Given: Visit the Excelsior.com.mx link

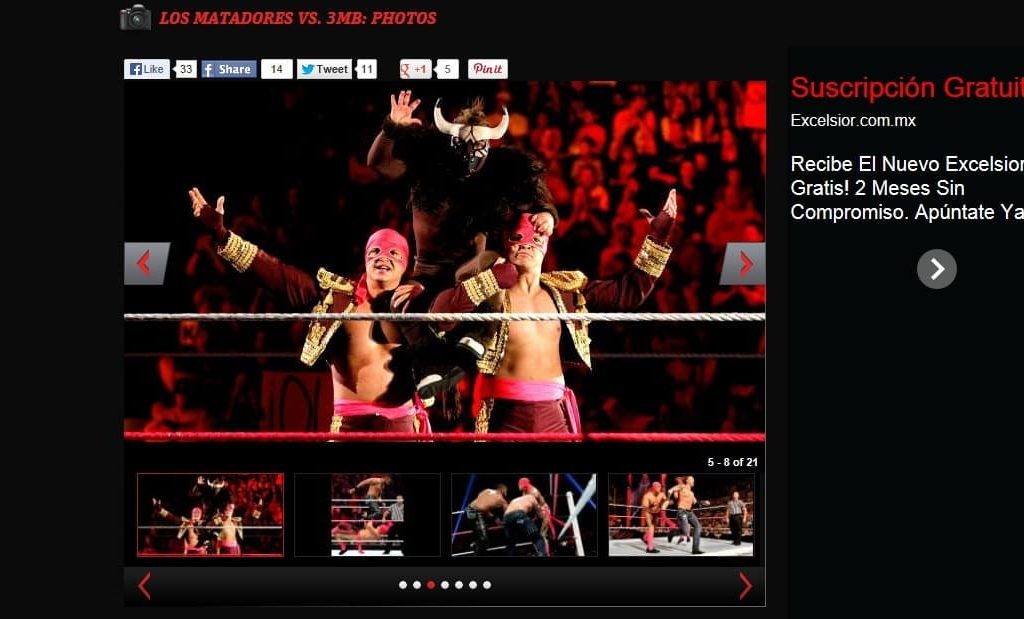Looking at the screenshot, I should [853, 121].
